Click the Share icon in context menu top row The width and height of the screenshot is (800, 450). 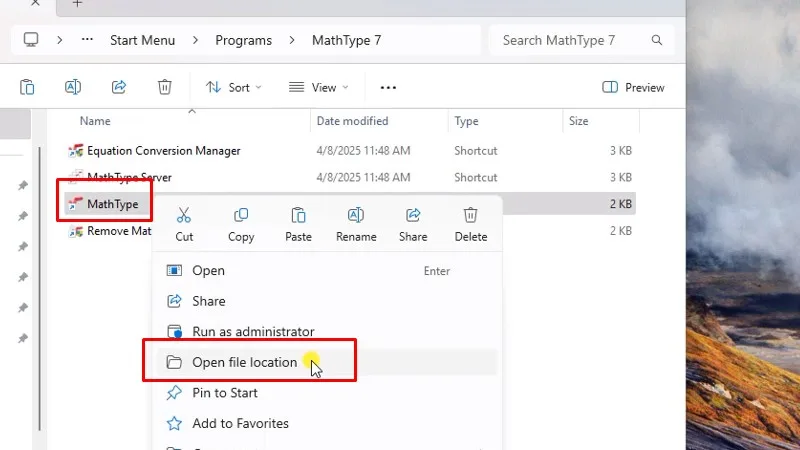413,215
